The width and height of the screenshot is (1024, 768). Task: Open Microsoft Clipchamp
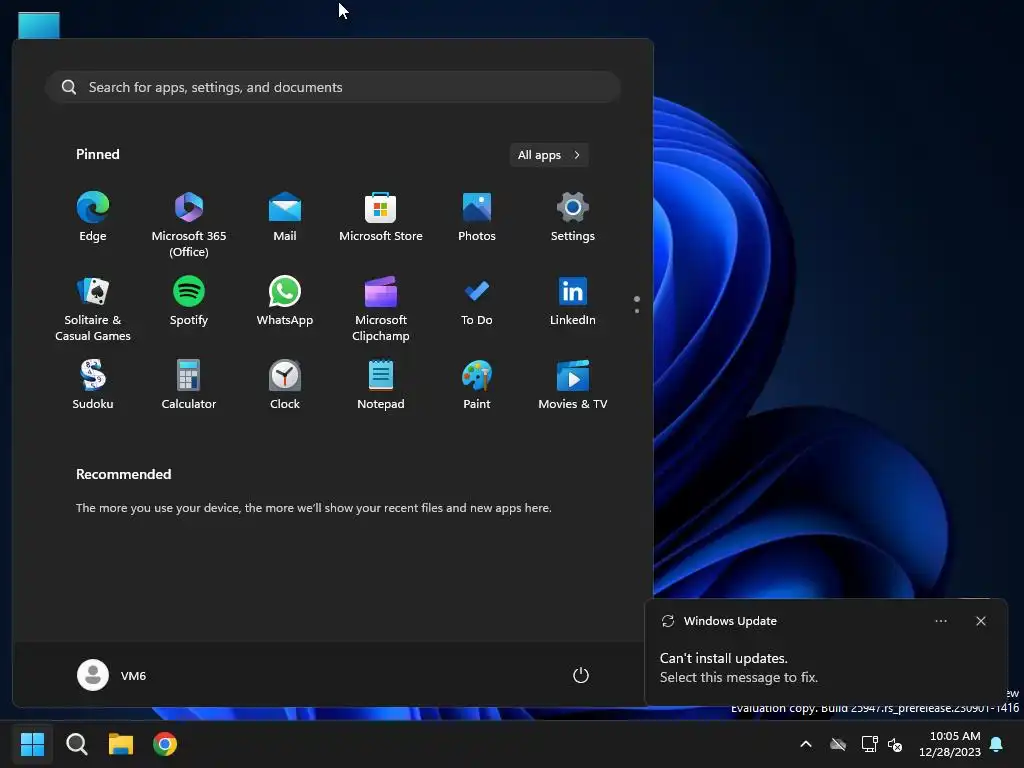coord(381,308)
